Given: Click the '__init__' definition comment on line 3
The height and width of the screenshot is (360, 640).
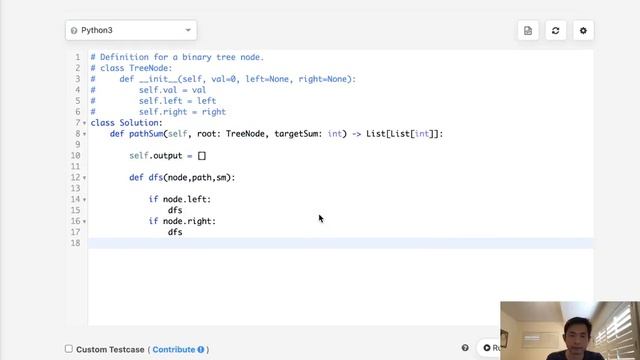Looking at the screenshot, I should coord(238,79).
